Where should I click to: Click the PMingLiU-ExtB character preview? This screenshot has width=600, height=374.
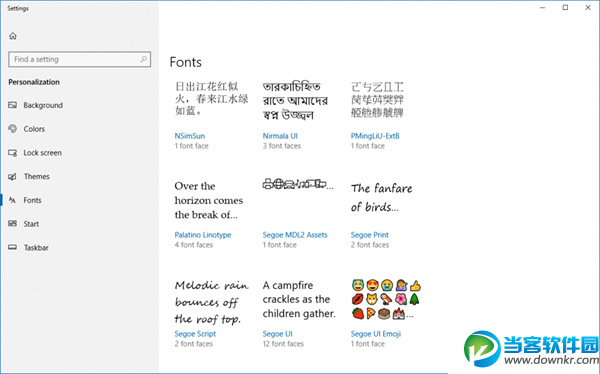(x=377, y=100)
